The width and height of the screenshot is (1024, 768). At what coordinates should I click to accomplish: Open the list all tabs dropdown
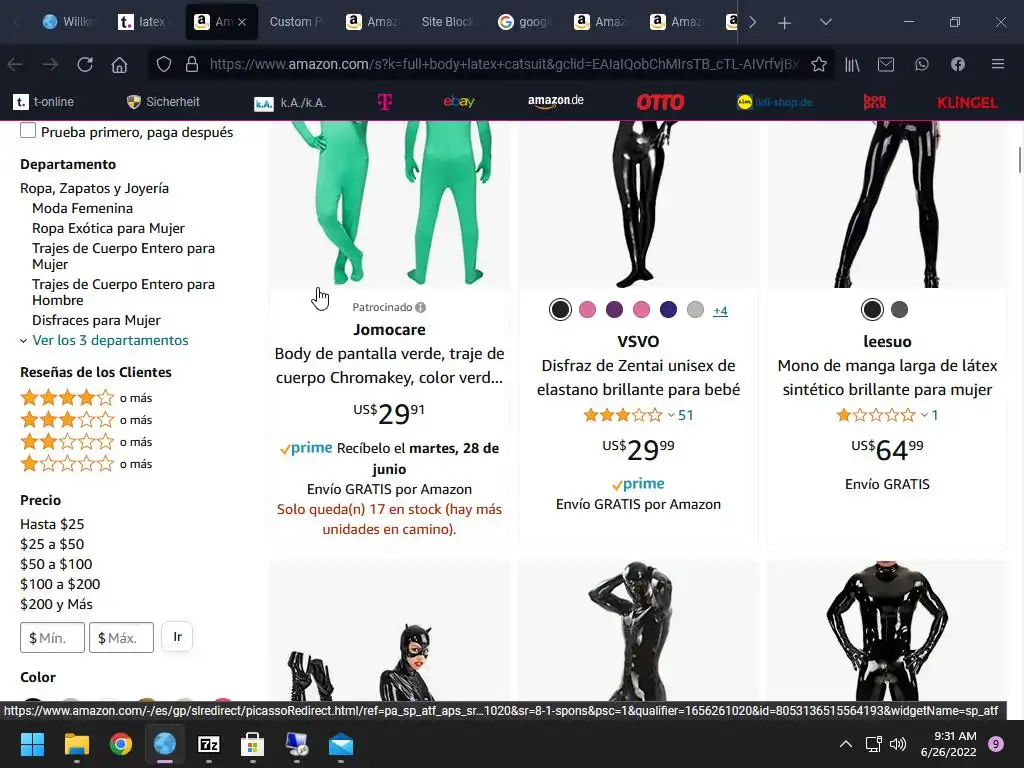click(825, 22)
